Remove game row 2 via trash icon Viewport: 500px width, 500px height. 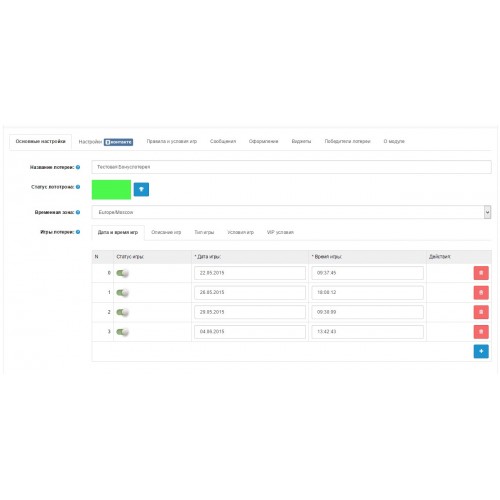481,312
